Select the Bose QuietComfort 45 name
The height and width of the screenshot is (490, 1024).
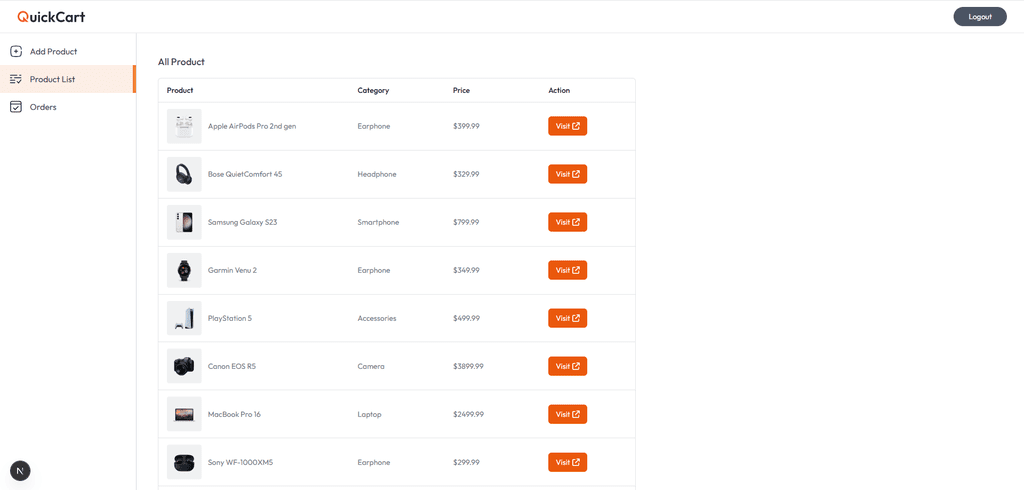(245, 174)
